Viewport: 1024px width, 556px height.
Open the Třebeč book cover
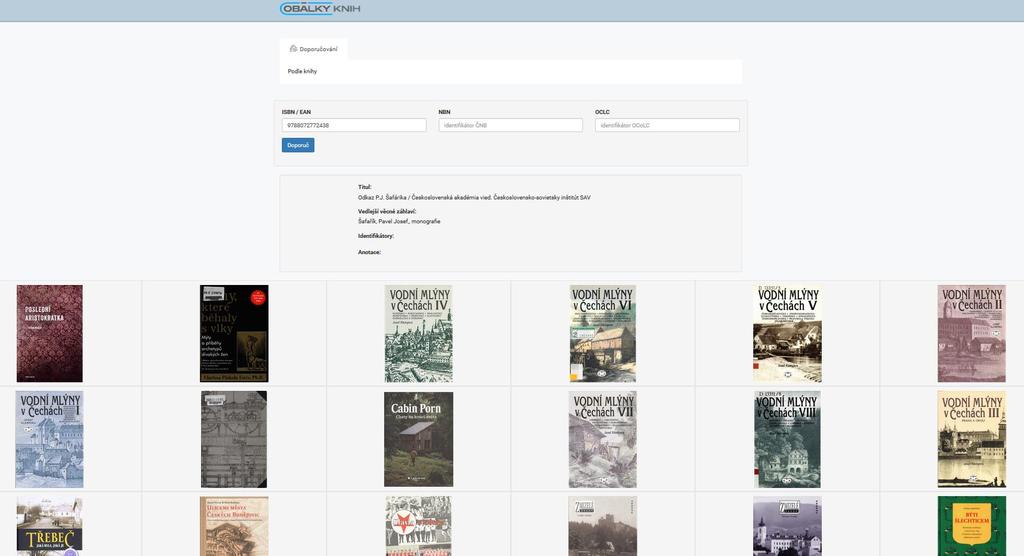pyautogui.click(x=50, y=526)
